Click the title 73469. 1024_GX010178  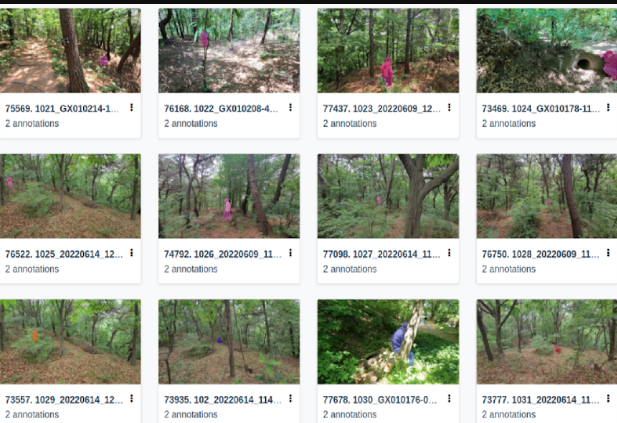[541, 109]
